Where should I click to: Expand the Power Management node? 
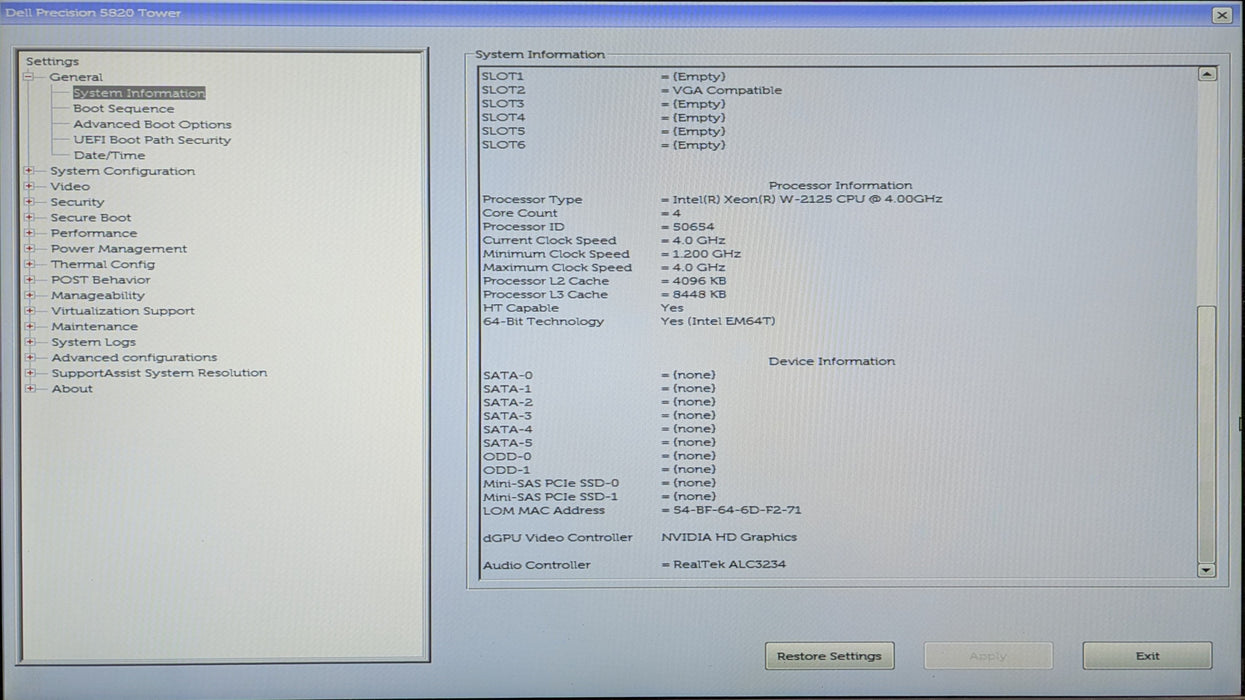29,248
